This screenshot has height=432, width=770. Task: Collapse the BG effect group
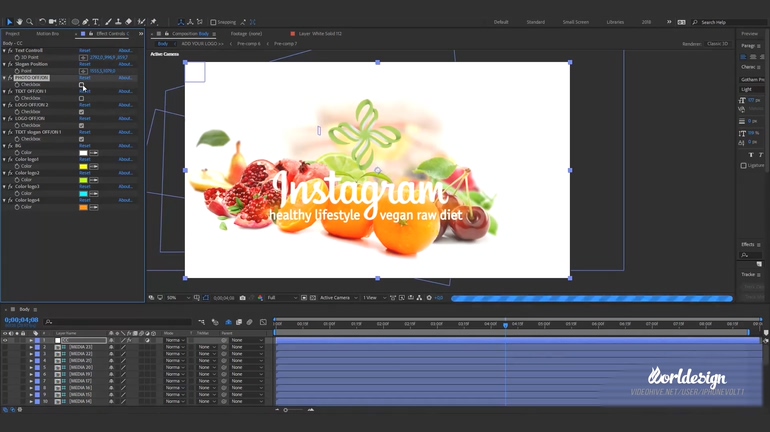4,146
